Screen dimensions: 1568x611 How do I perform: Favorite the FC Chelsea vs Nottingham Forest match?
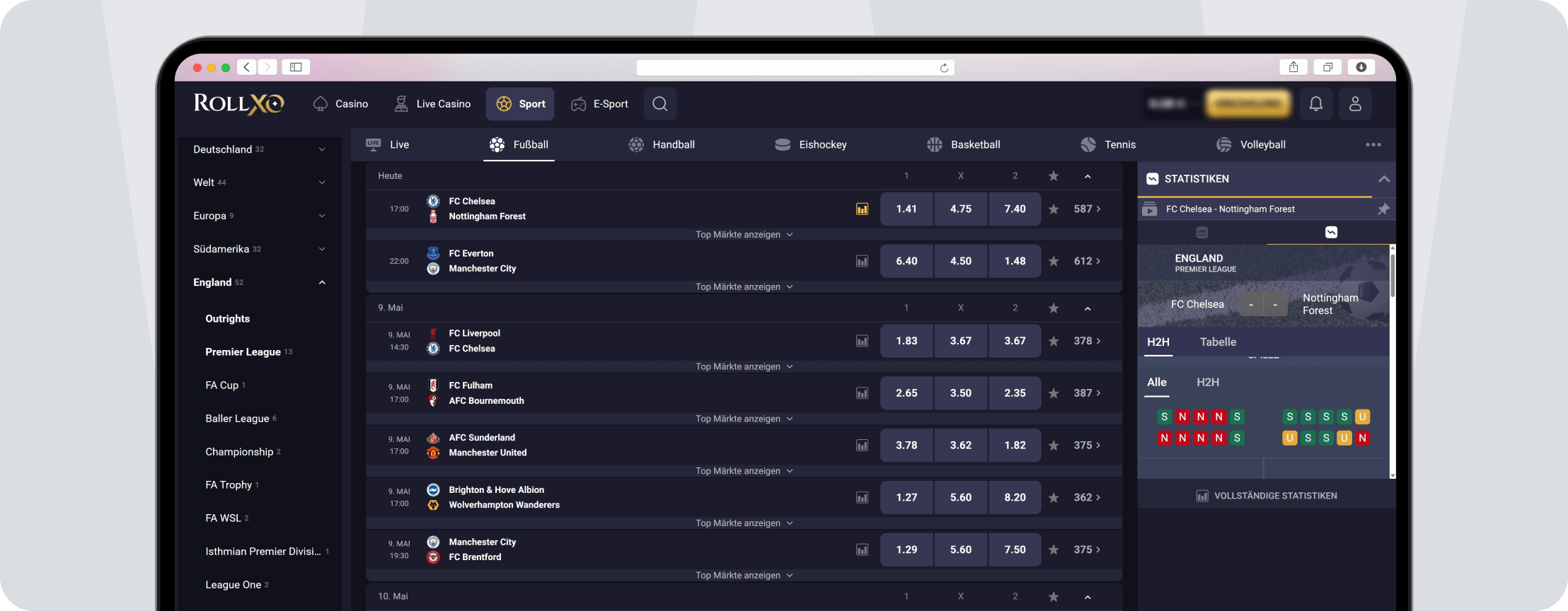tap(1054, 209)
